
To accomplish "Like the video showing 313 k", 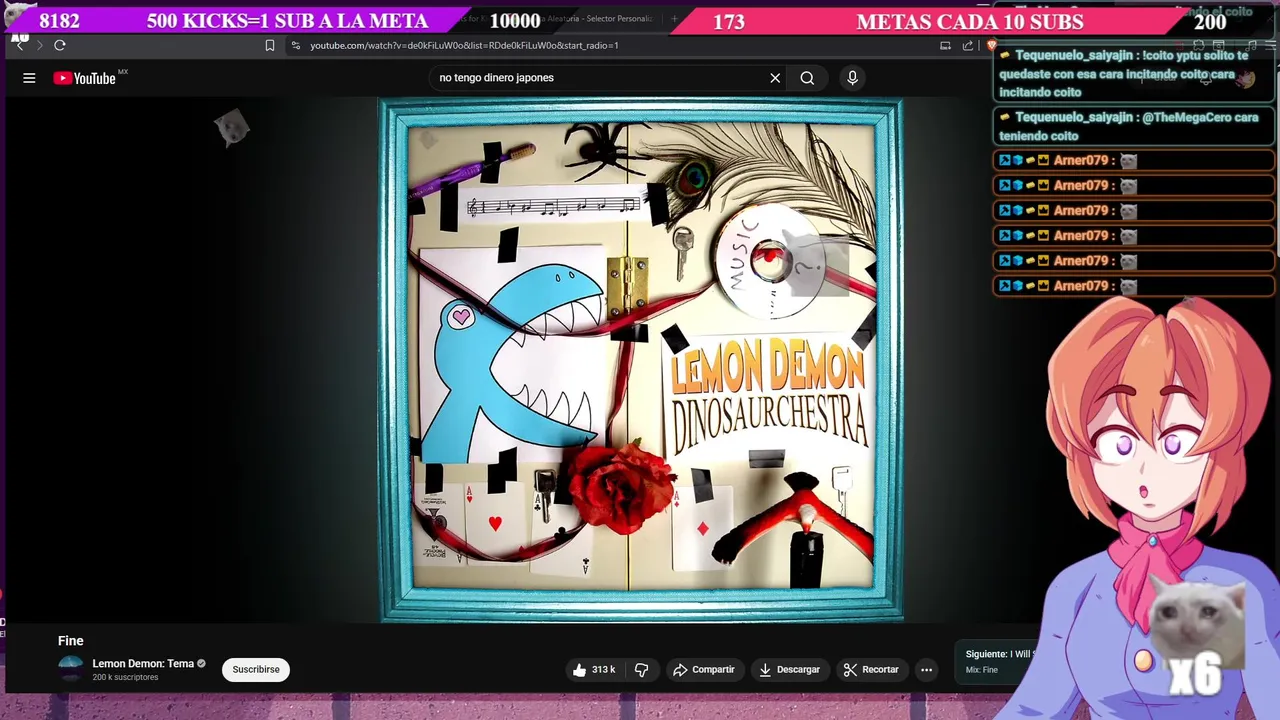I will 594,670.
